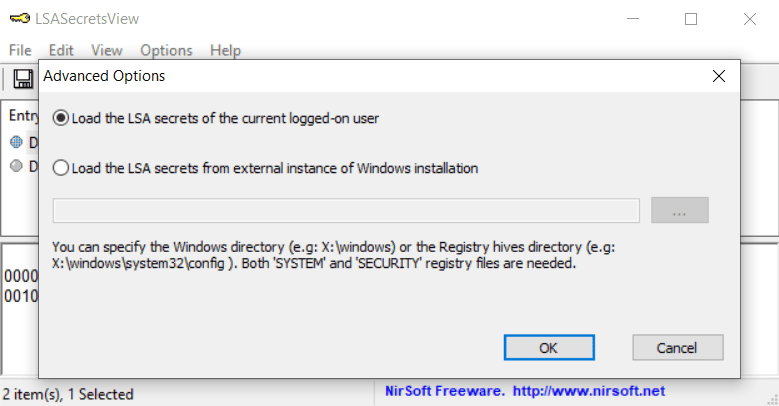The image size is (779, 406).
Task: Select the blue globe entry icon
Action: (x=16, y=142)
